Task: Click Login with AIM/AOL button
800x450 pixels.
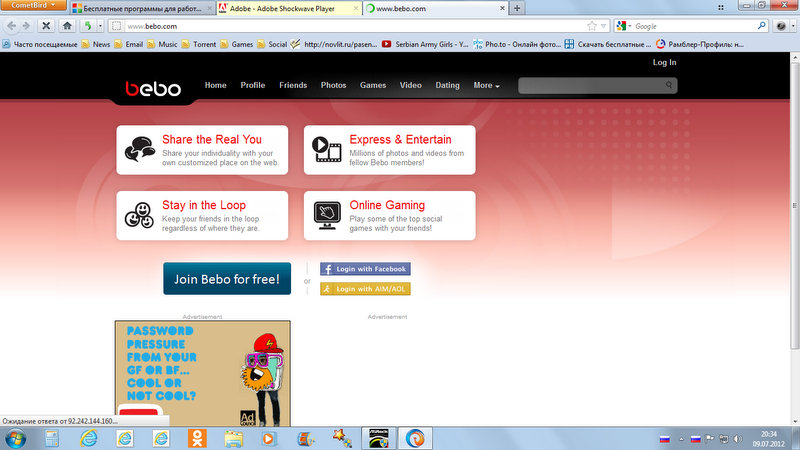Action: click(x=365, y=289)
